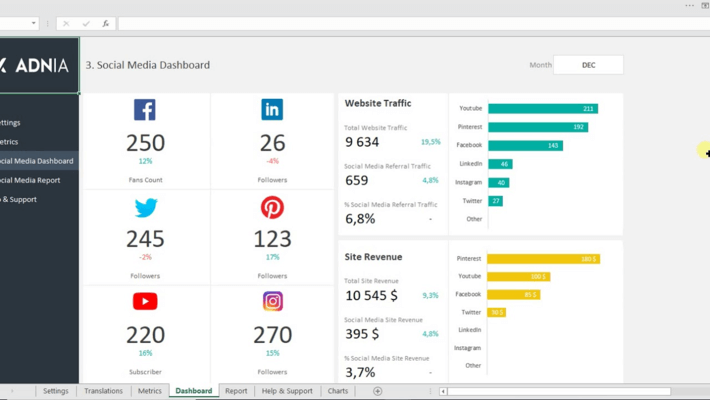Click the horizontal scrollbar at bottom
The width and height of the screenshot is (710, 400).
560,391
